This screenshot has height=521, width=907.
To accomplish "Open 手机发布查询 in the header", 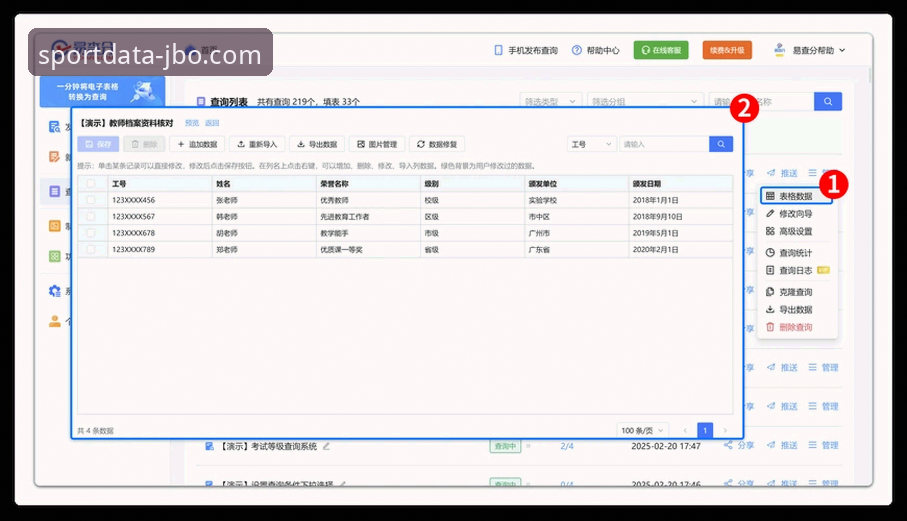I will point(526,50).
